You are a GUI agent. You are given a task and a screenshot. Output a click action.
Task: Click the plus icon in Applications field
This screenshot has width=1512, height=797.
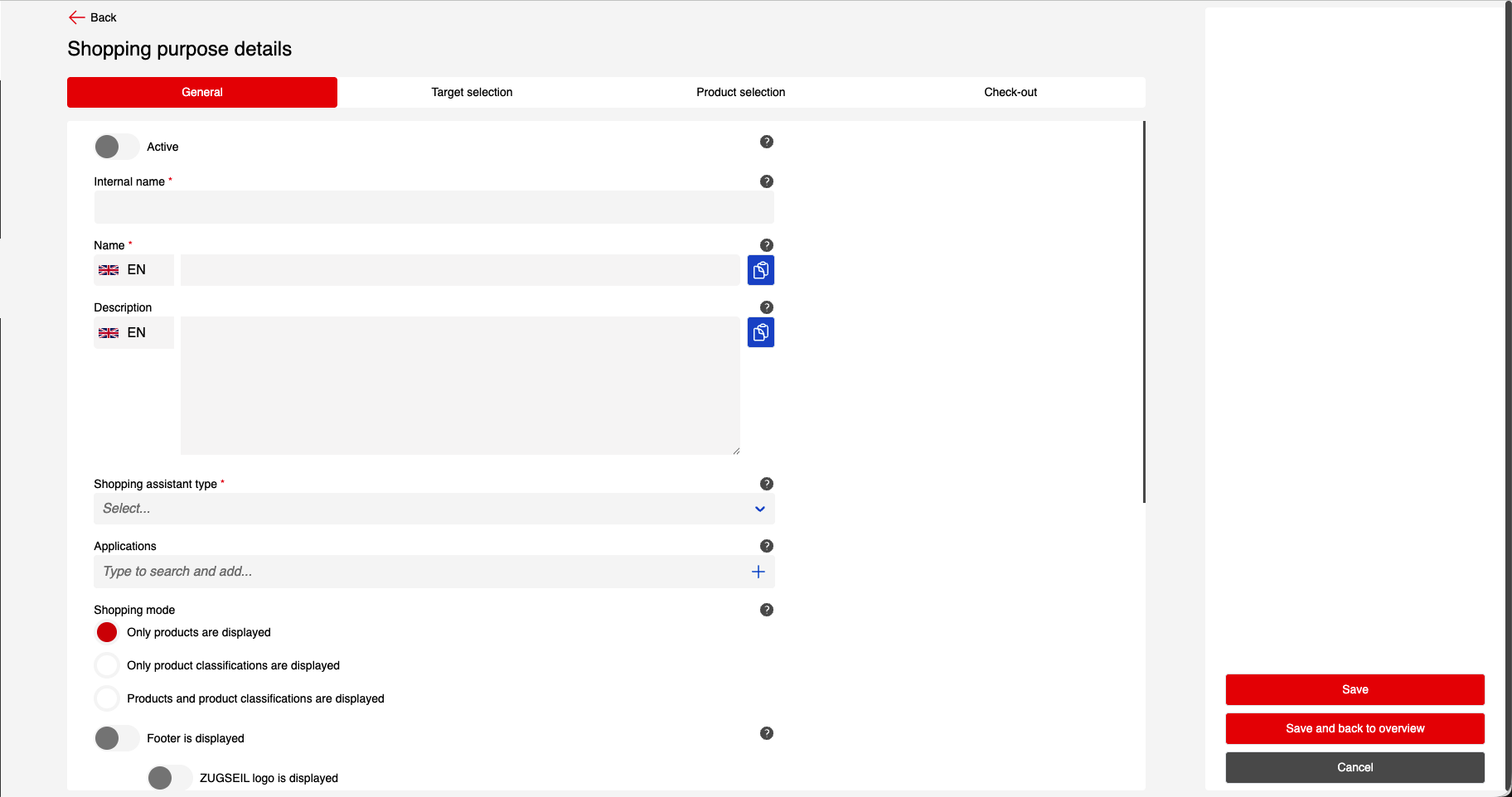(x=758, y=572)
